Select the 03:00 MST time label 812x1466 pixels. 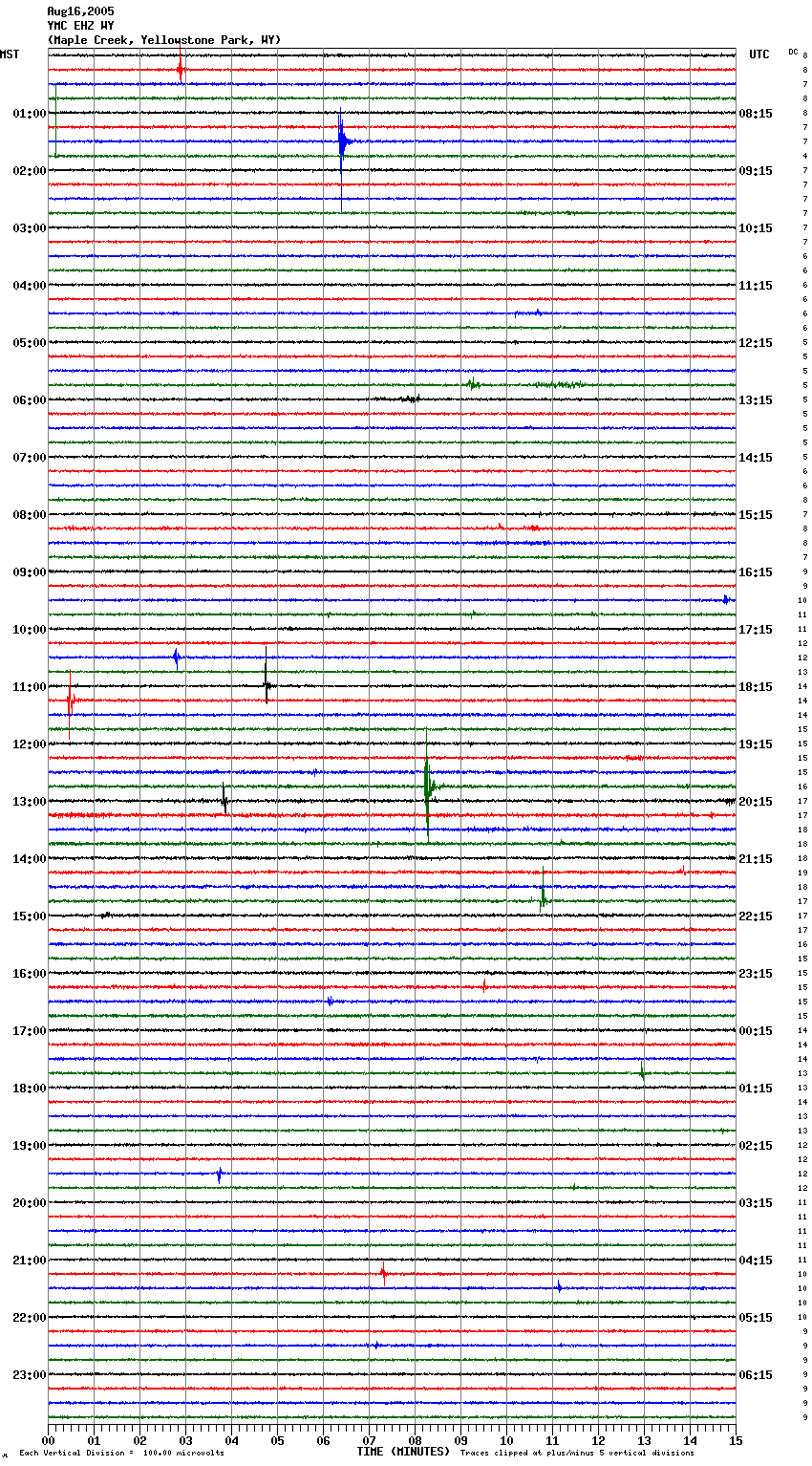pos(30,228)
